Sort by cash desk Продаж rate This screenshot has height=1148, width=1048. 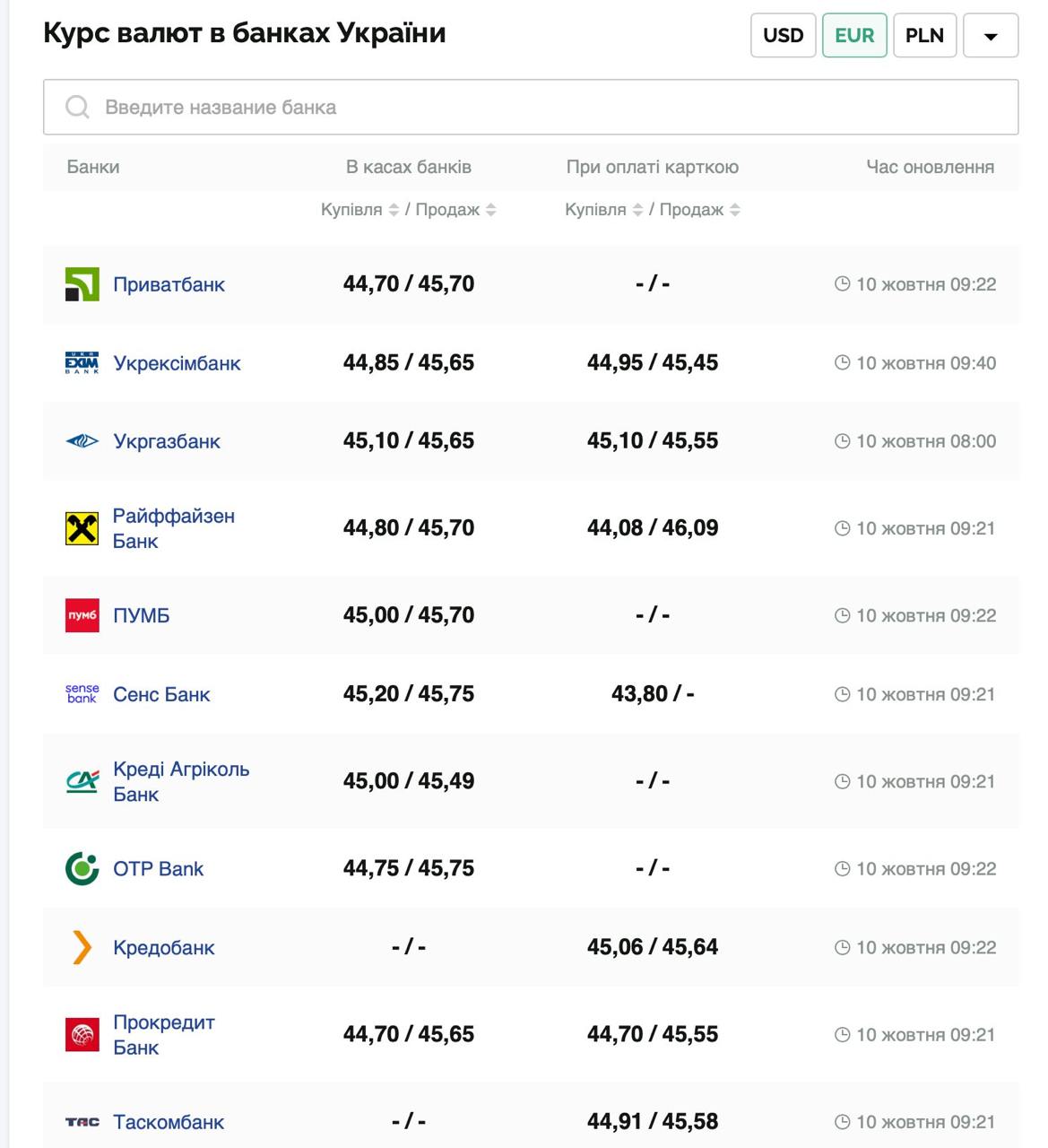pyautogui.click(x=490, y=210)
